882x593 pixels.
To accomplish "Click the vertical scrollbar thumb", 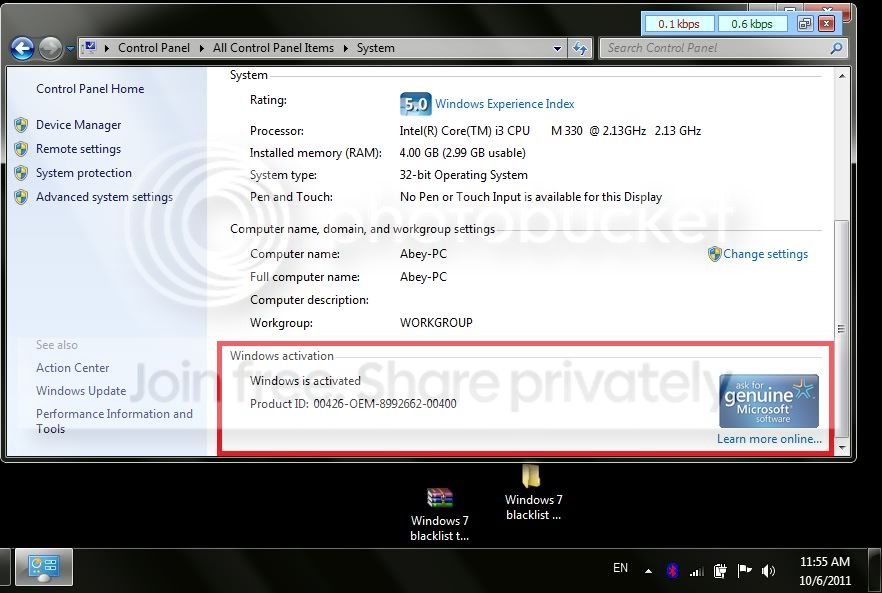I will [x=842, y=327].
